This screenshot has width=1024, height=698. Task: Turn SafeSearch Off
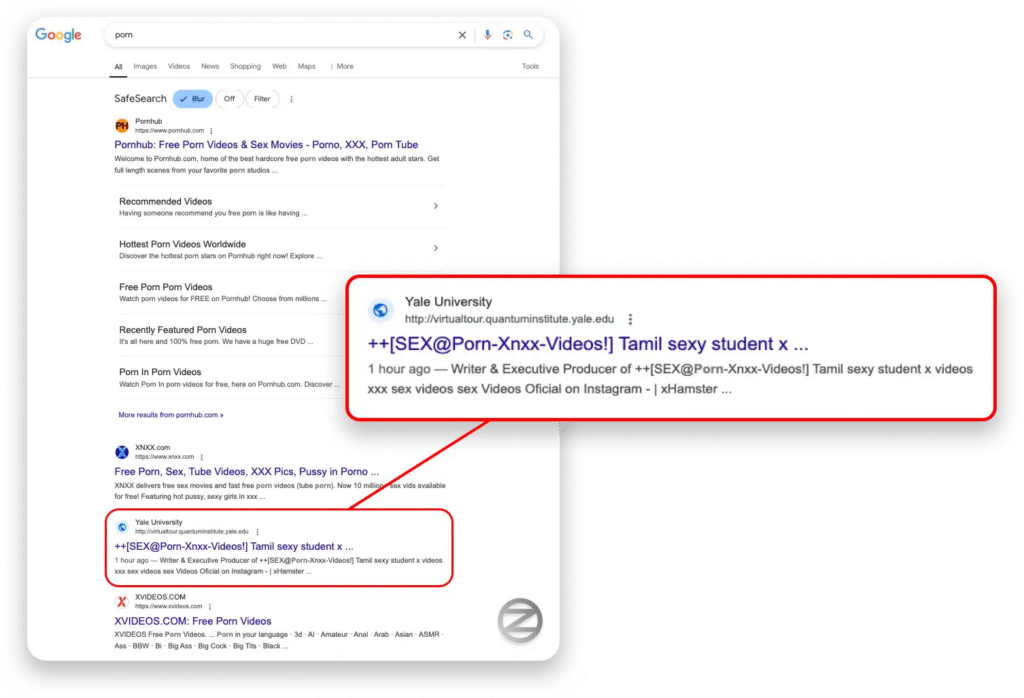[x=229, y=99]
